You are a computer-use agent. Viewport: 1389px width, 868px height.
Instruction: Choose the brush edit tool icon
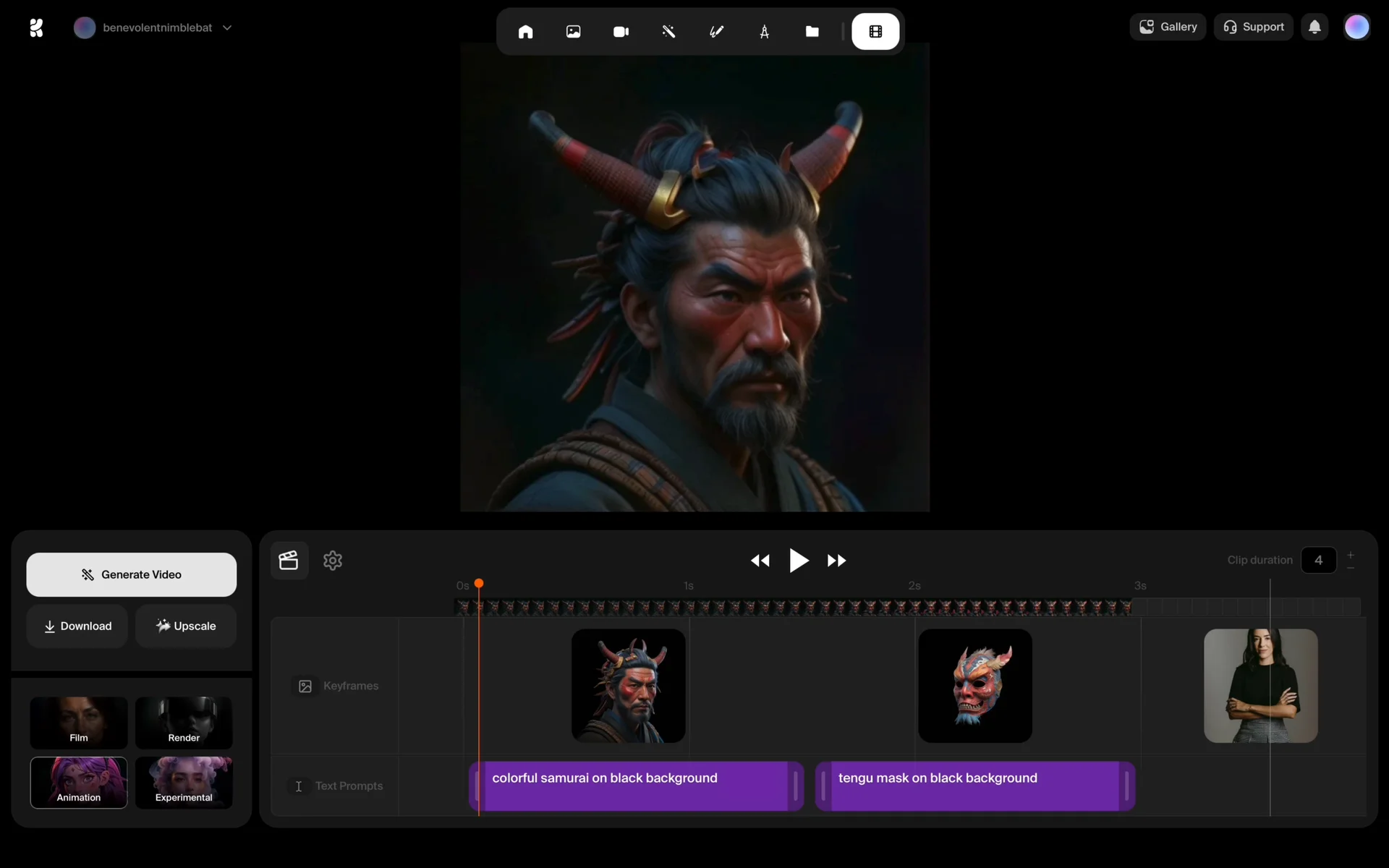[716, 32]
